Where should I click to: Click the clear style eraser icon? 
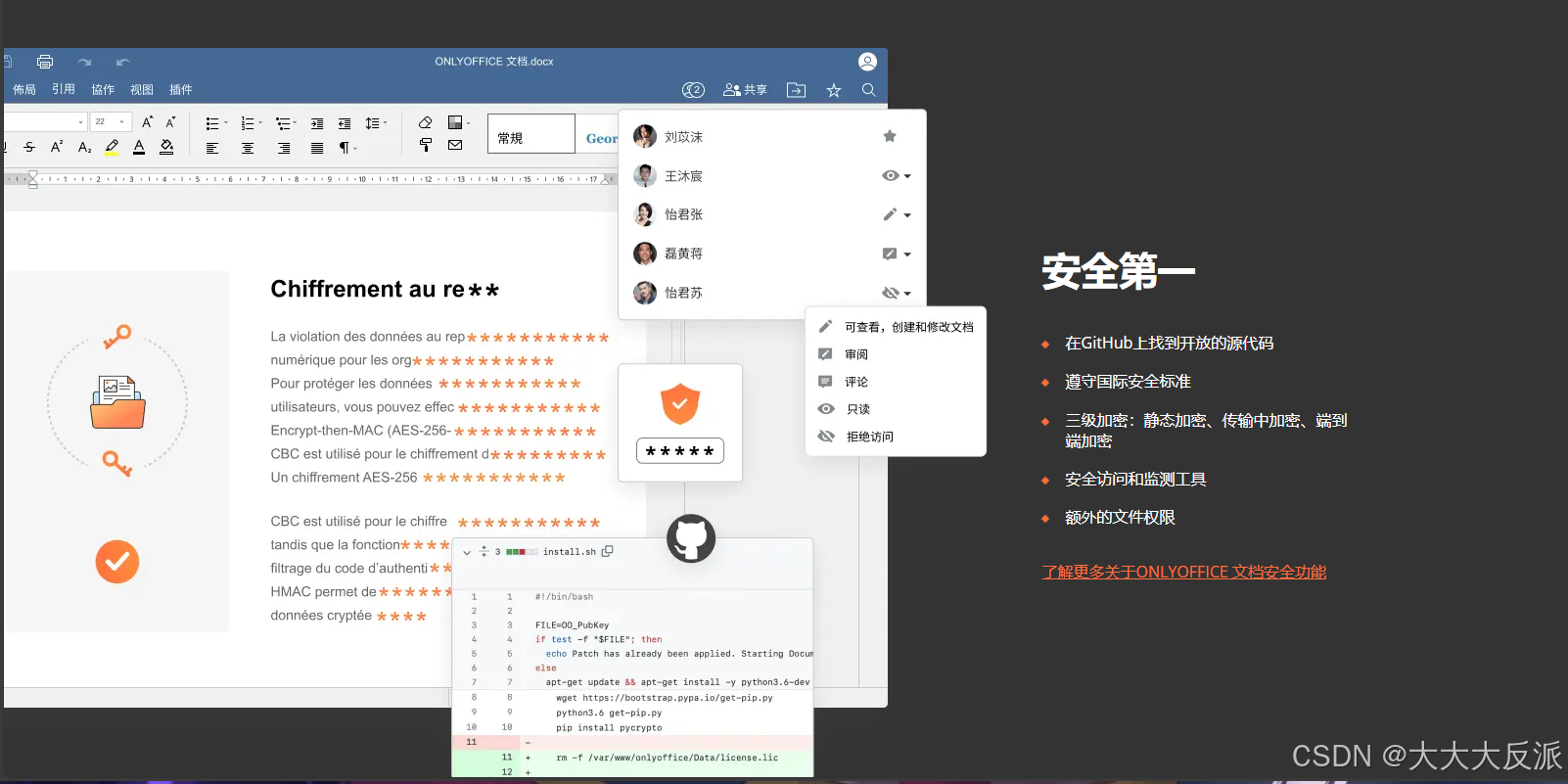425,122
